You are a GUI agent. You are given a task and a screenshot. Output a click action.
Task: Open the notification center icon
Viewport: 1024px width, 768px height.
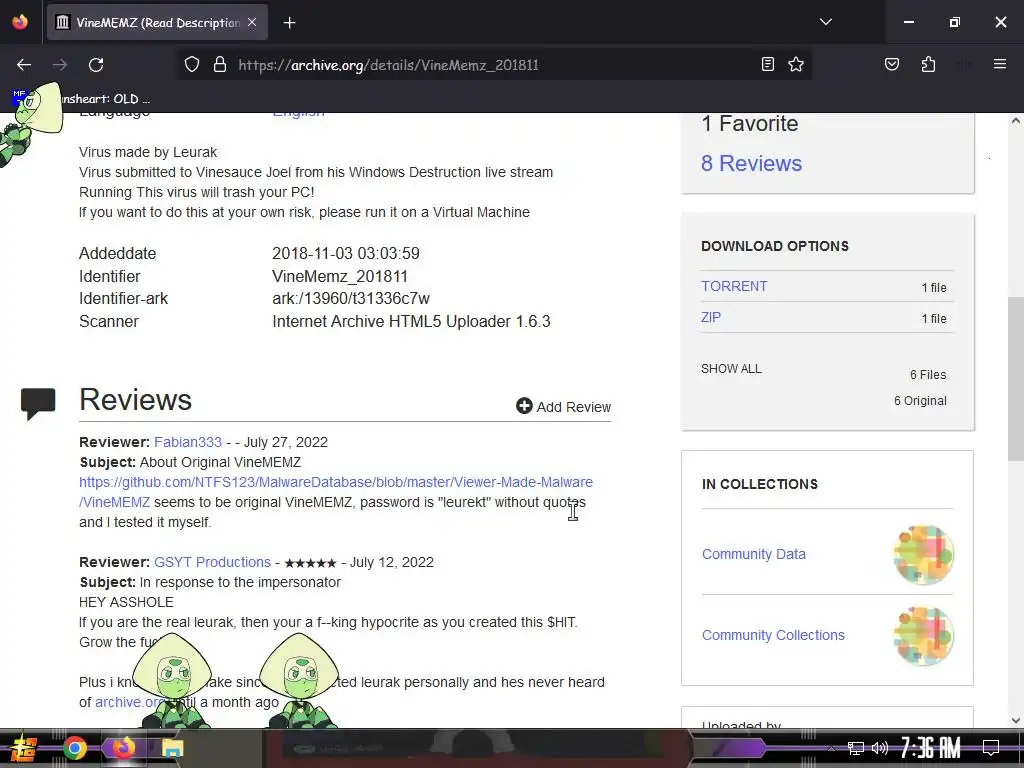[991, 748]
